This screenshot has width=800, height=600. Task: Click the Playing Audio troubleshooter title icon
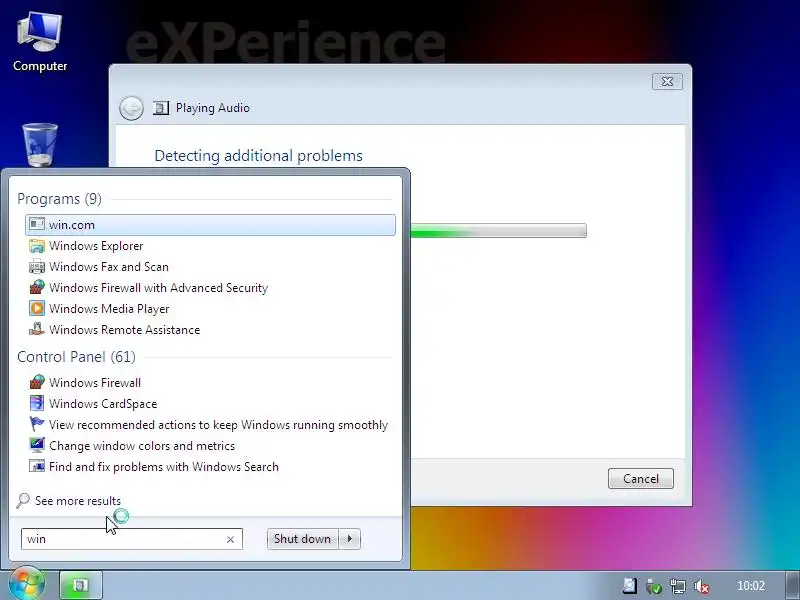point(161,108)
